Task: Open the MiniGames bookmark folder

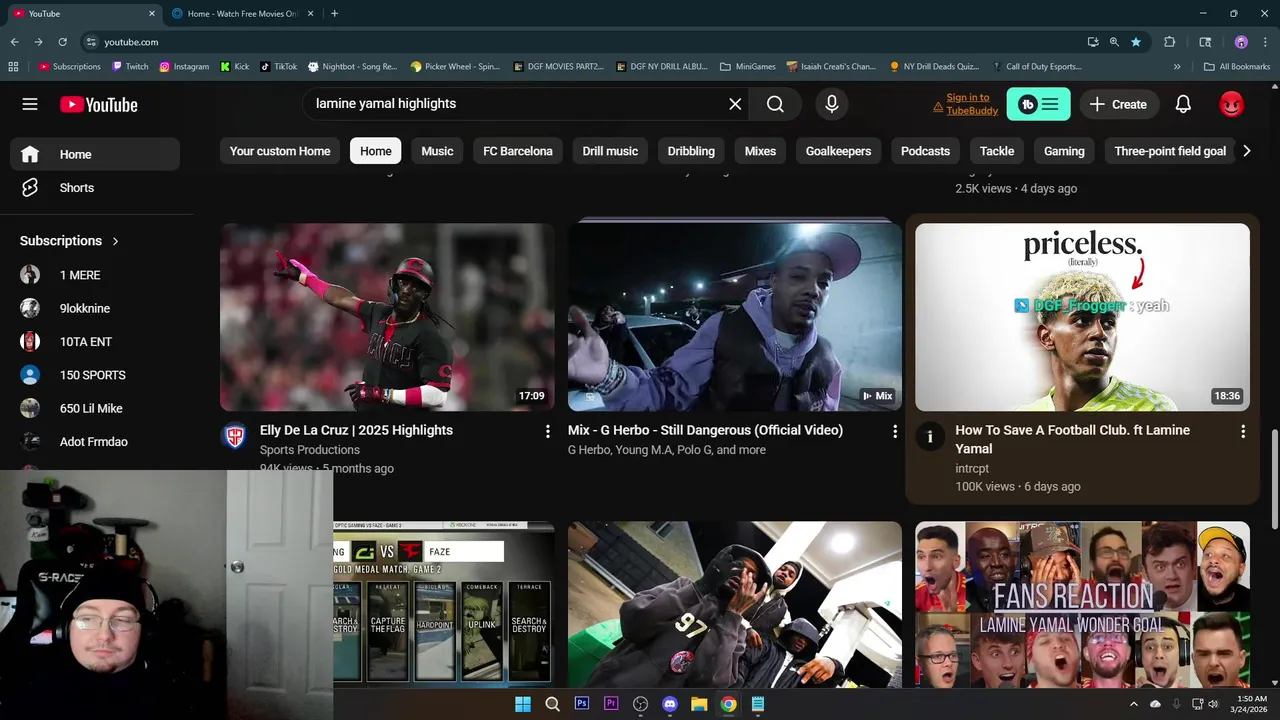Action: [x=746, y=67]
